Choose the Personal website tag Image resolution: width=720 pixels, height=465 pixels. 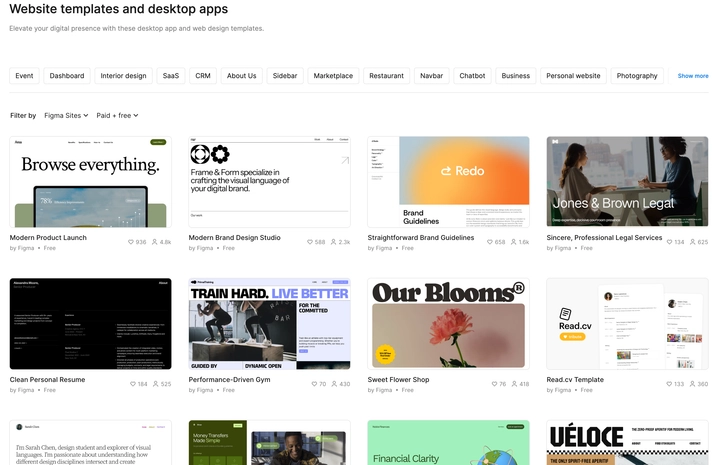[574, 76]
